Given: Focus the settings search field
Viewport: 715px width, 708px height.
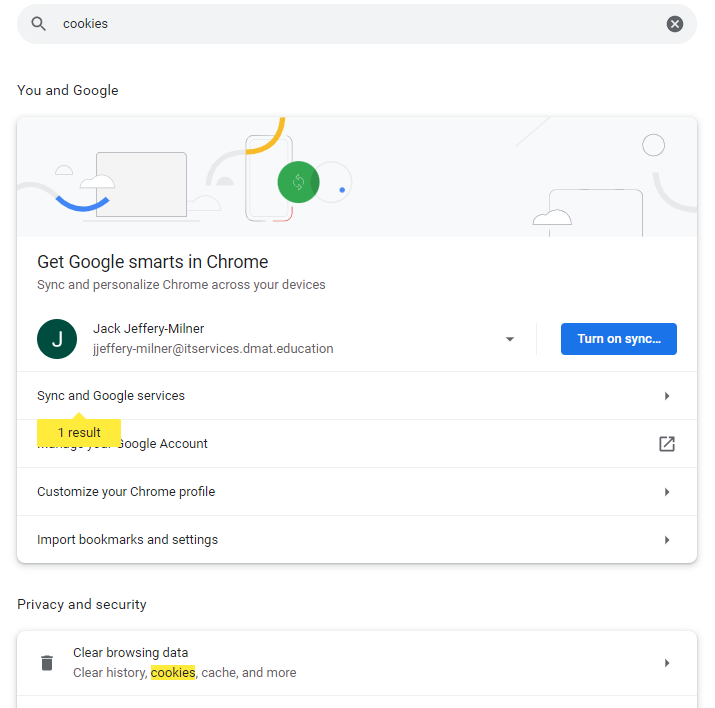Looking at the screenshot, I should tap(357, 24).
